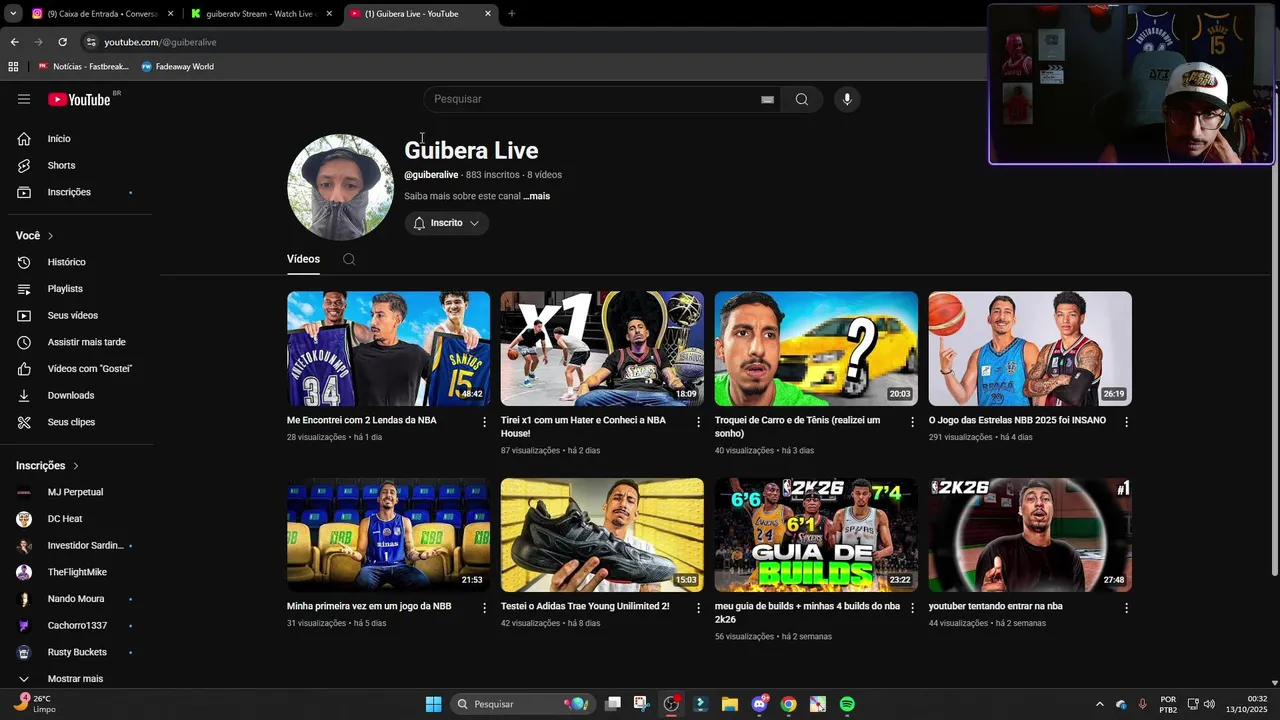Select the Vídeos channel tab

pos(304,259)
